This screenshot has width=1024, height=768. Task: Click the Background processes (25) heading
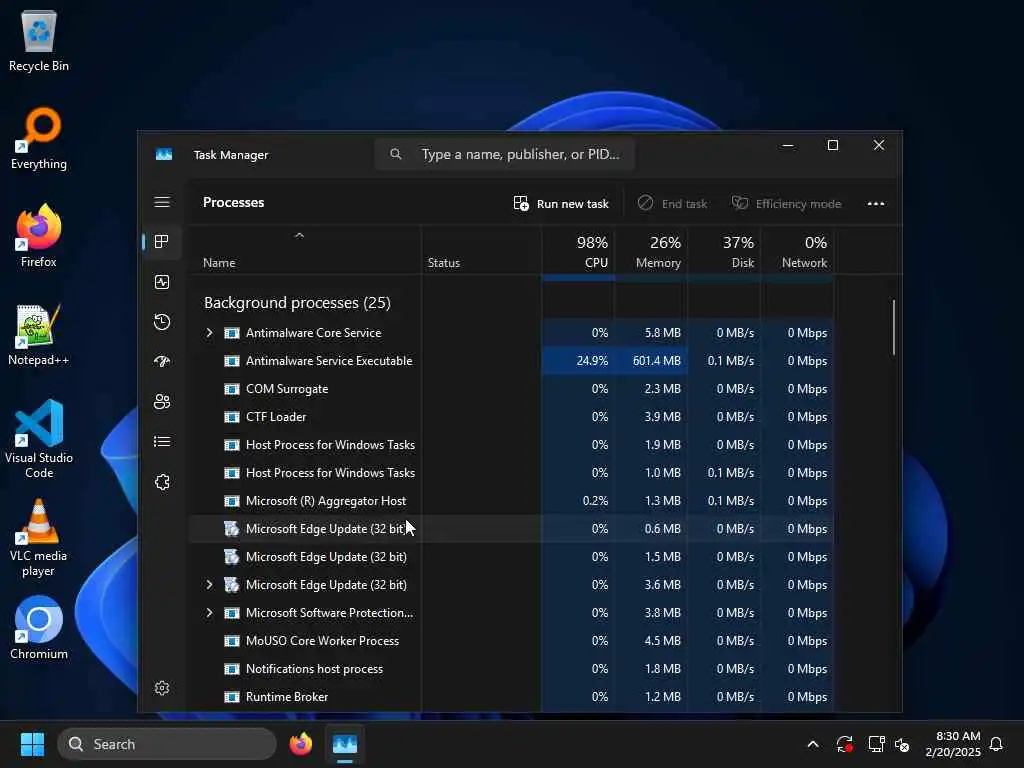(297, 302)
